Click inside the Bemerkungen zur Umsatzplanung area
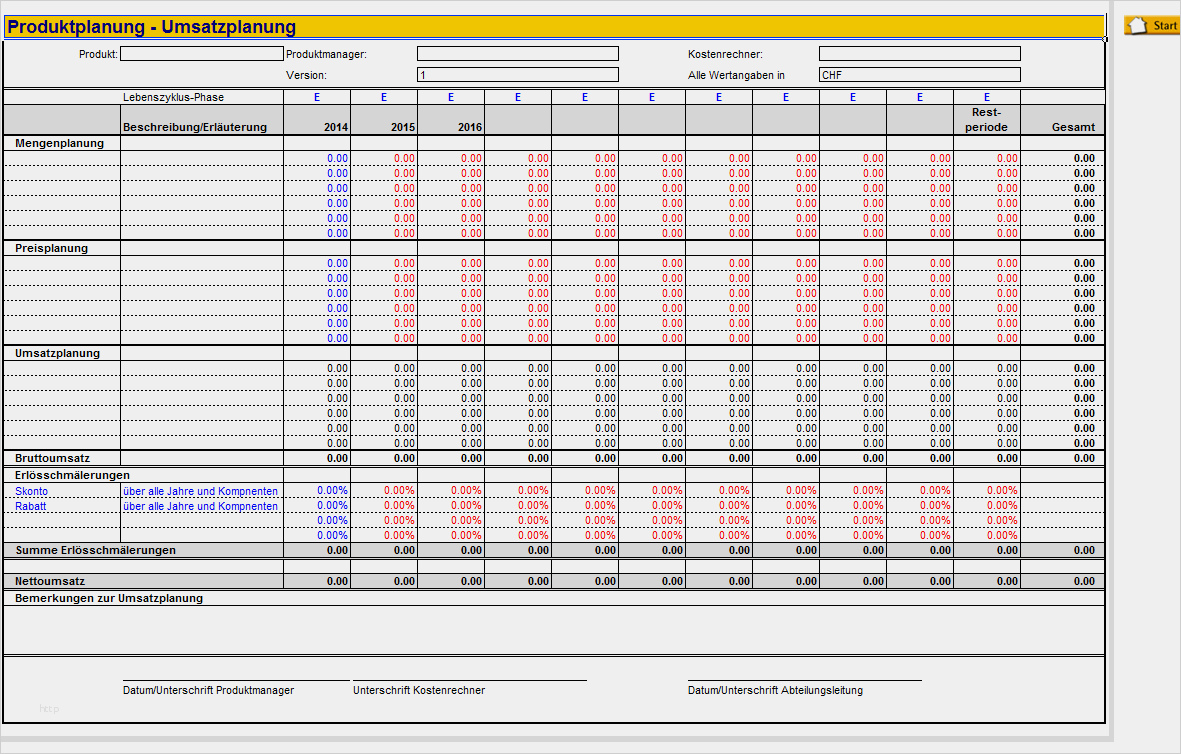The width and height of the screenshot is (1181, 754). click(x=550, y=625)
